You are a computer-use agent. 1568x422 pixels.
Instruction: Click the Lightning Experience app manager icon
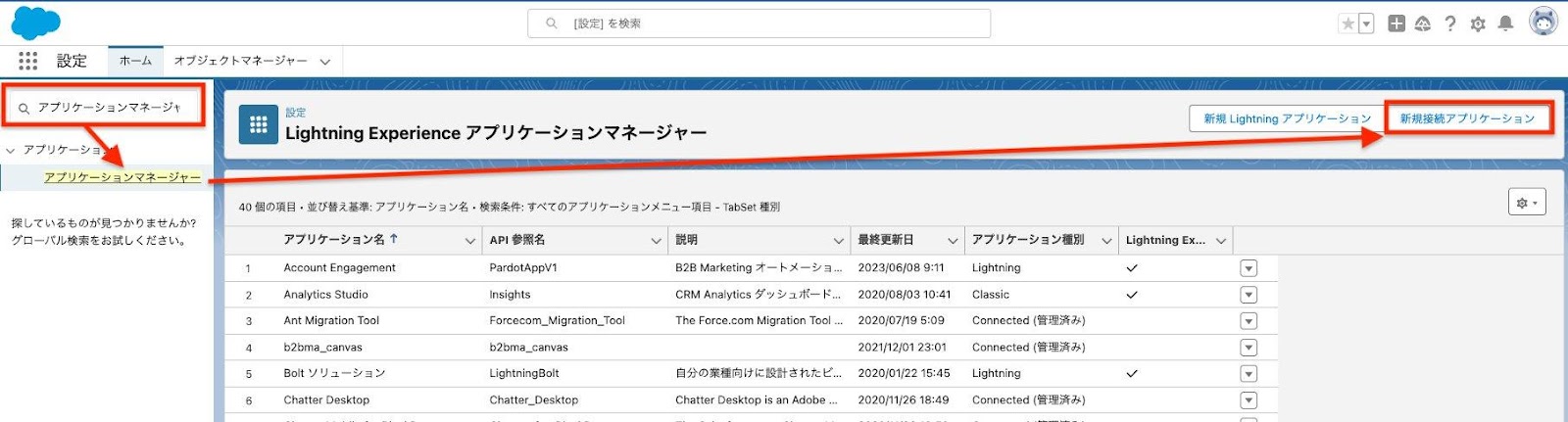pos(259,124)
